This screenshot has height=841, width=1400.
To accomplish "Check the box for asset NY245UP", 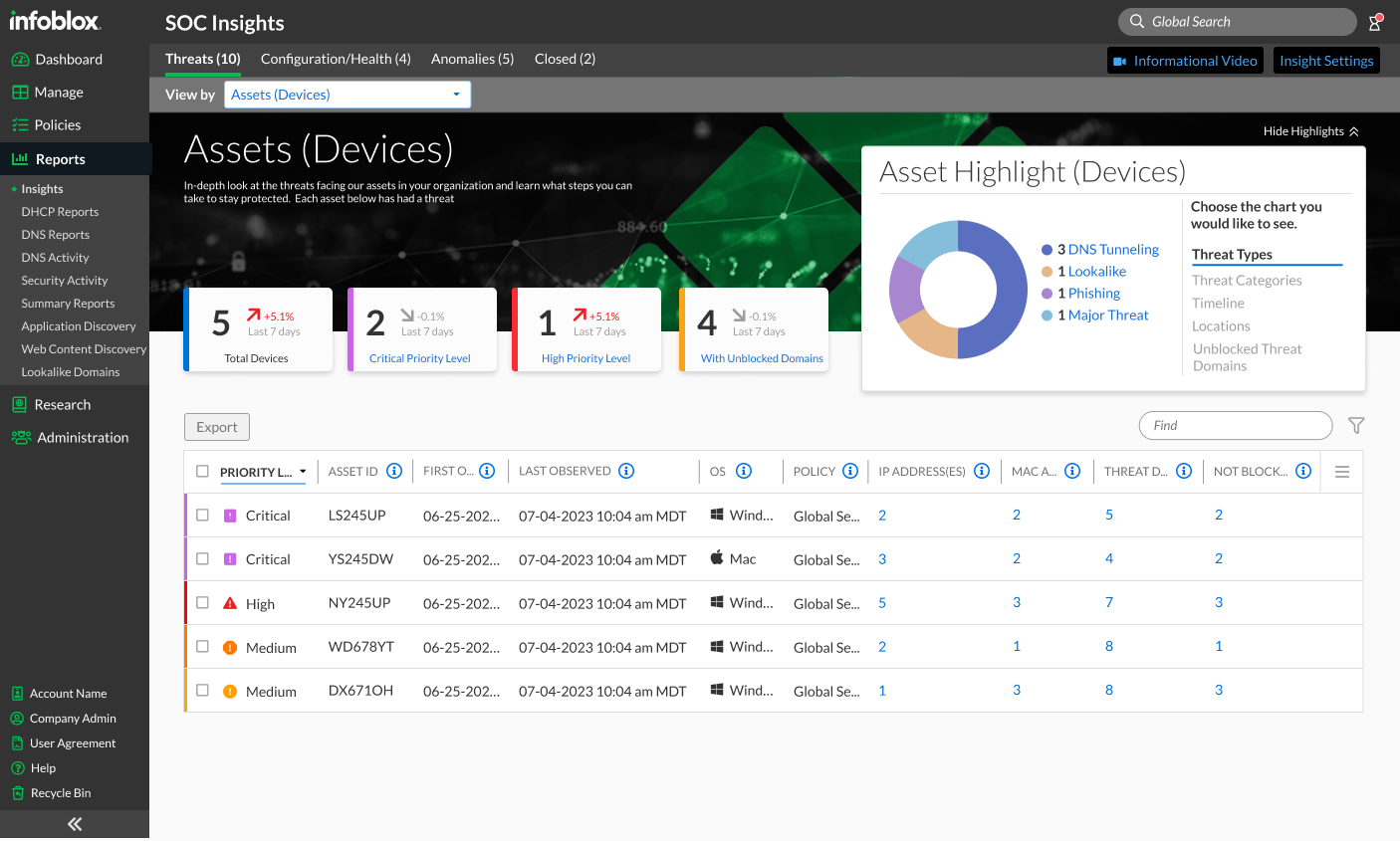I will click(202, 603).
